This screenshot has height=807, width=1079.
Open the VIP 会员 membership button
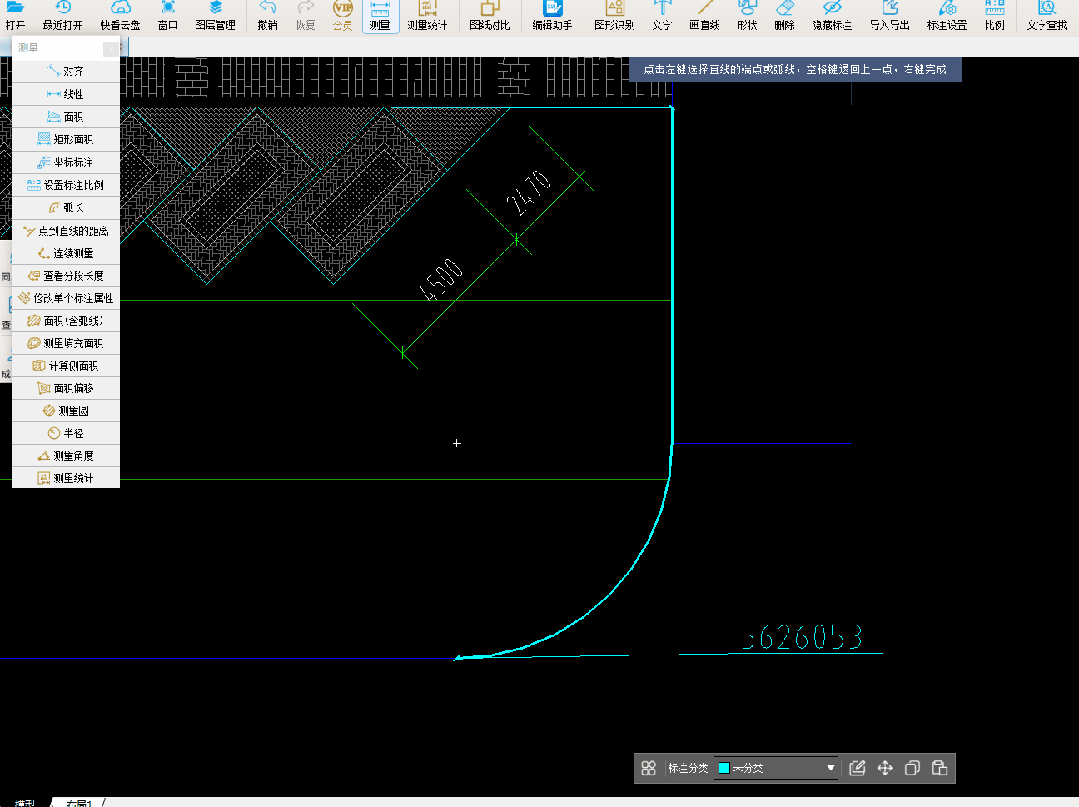pos(343,15)
